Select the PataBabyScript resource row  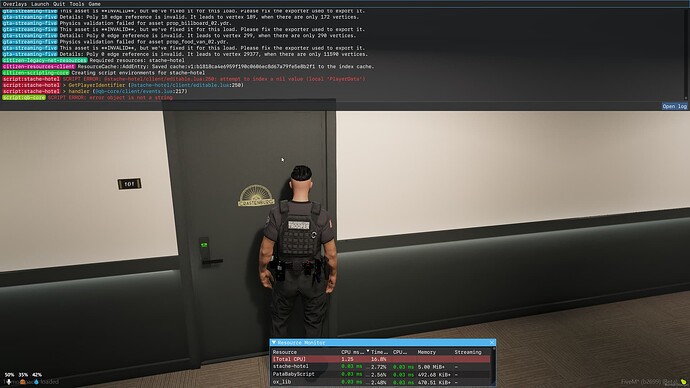tap(381, 374)
